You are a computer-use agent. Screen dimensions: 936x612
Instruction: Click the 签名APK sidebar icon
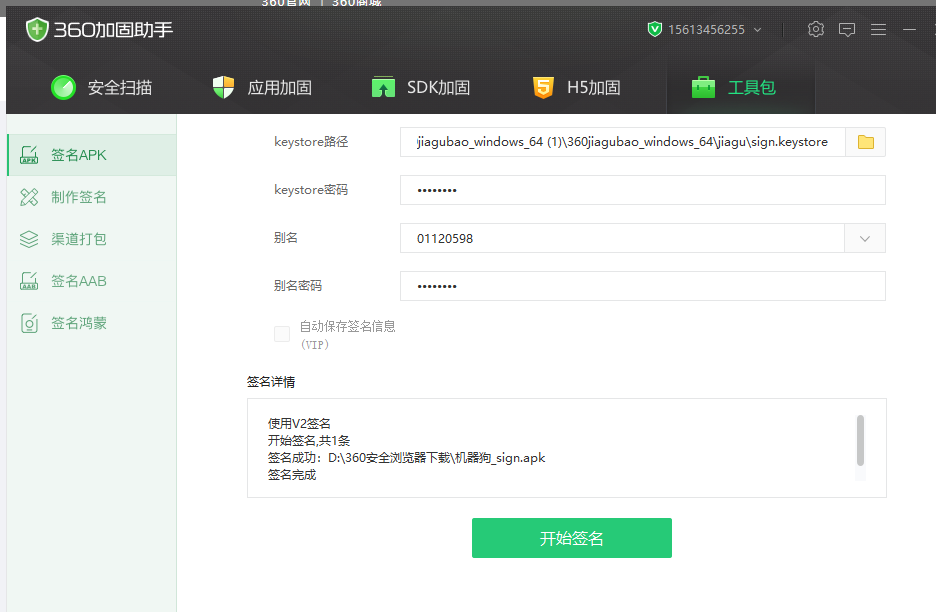click(29, 155)
